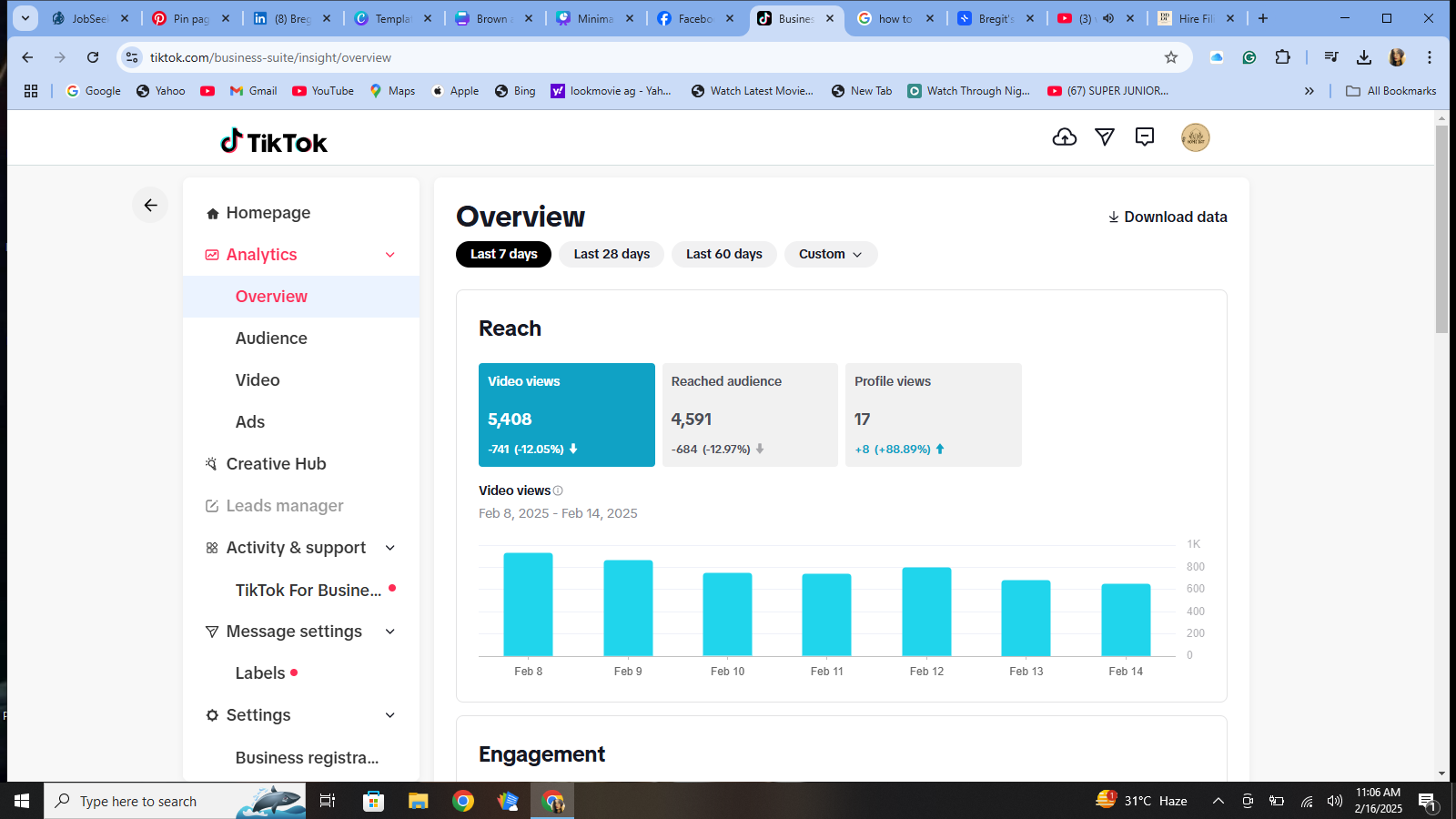Collapse the Analytics section chevron
This screenshot has height=819, width=1456.
[x=390, y=255]
